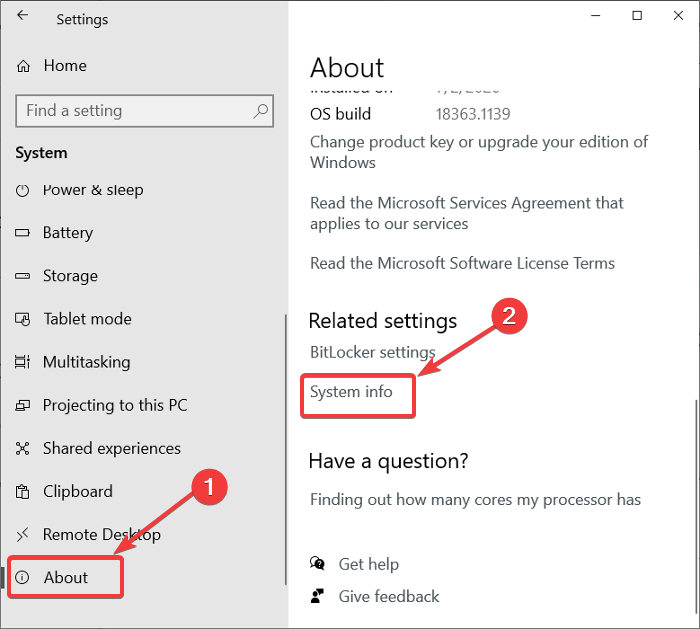The image size is (700, 629).
Task: Click the sidebar vertical scrollbar
Action: point(285,450)
